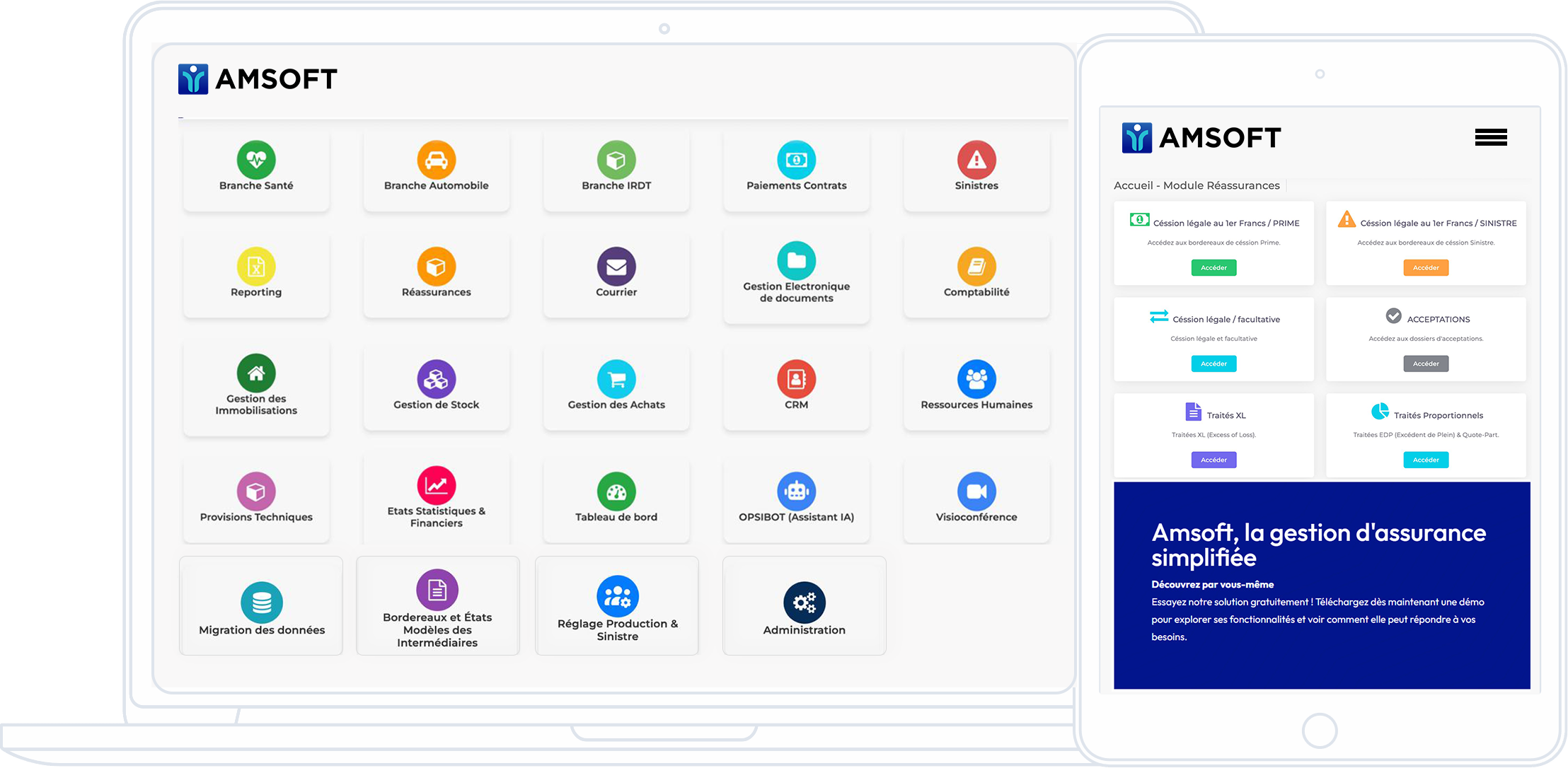Open the Courrier envelope icon
1568x768 pixels.
[616, 267]
